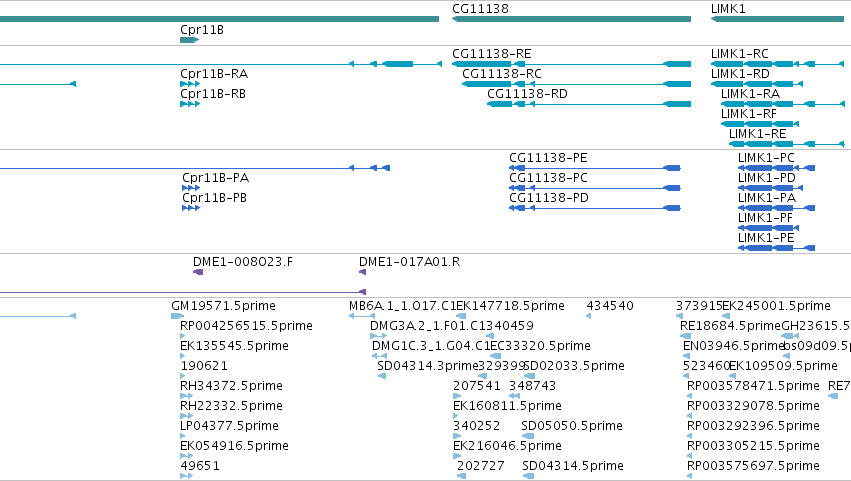Image resolution: width=851 pixels, height=481 pixels.
Task: Select the SD02033.5prime EST label
Action: (x=574, y=366)
